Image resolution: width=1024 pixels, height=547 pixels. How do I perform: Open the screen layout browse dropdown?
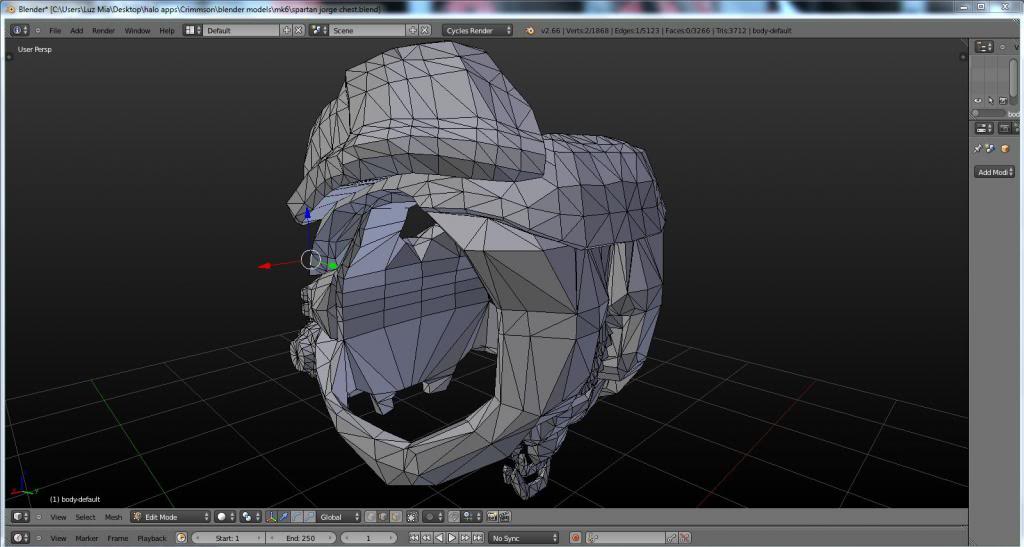[192, 31]
